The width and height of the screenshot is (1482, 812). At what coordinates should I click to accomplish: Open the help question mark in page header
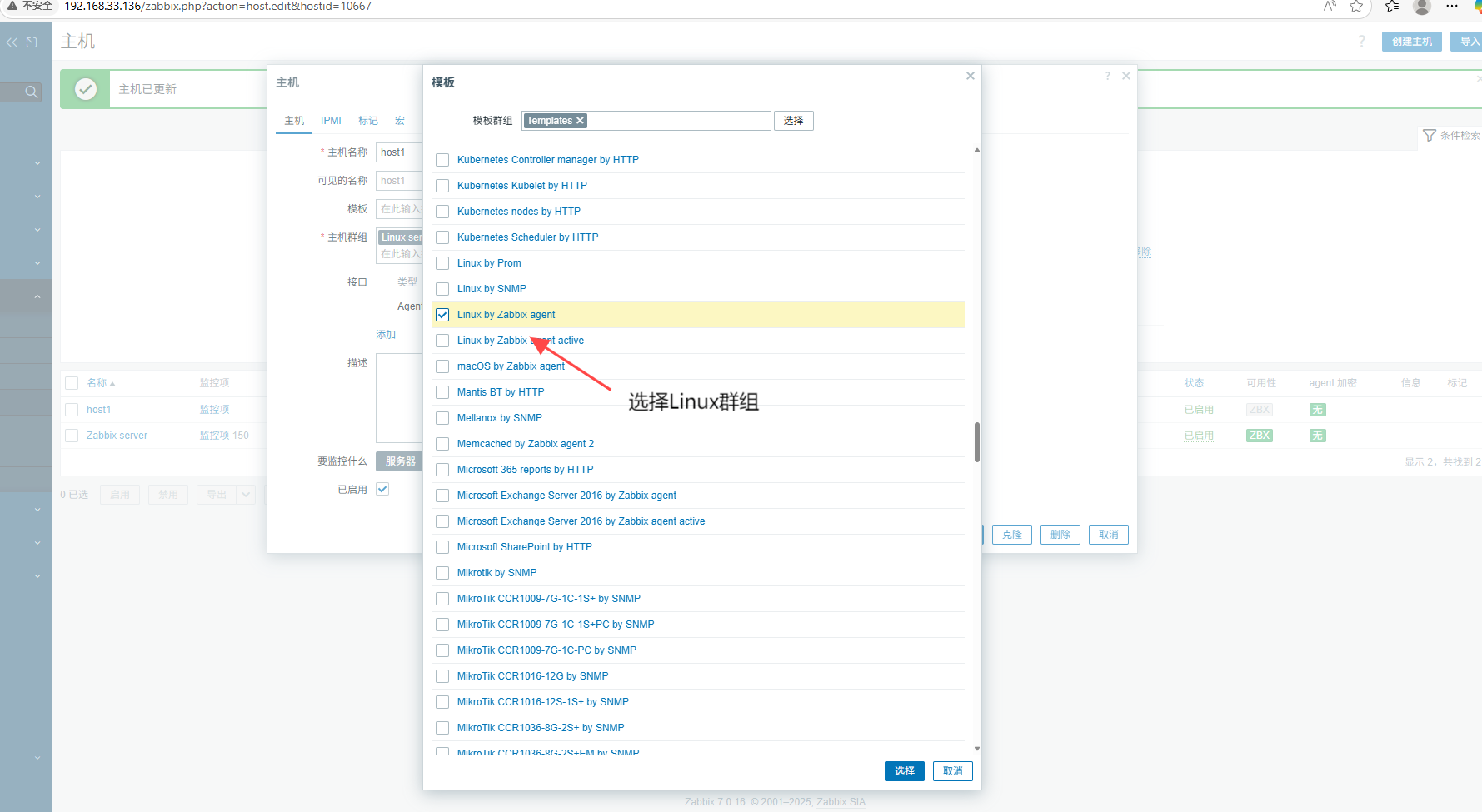point(1362,42)
